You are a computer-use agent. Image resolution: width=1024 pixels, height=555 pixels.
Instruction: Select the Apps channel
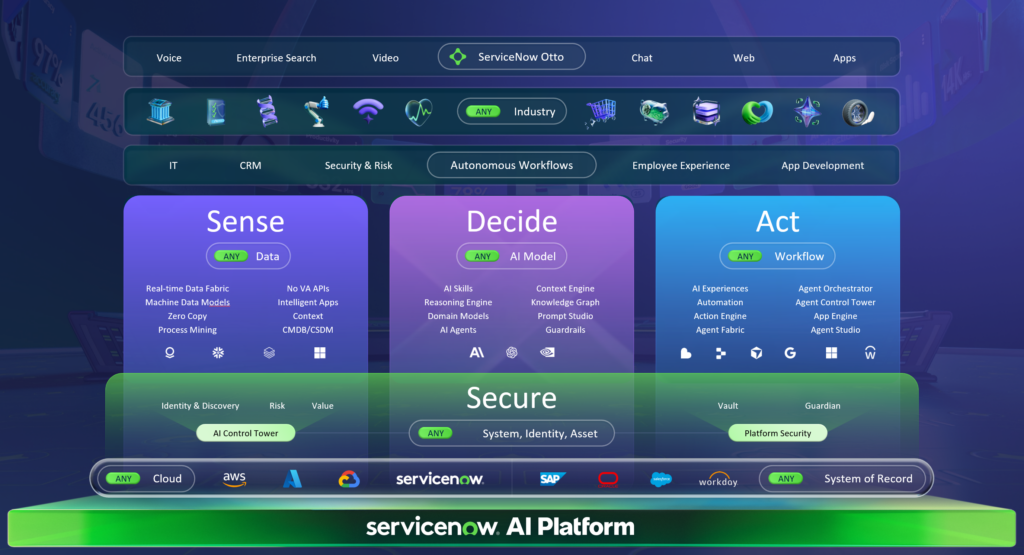click(x=844, y=57)
